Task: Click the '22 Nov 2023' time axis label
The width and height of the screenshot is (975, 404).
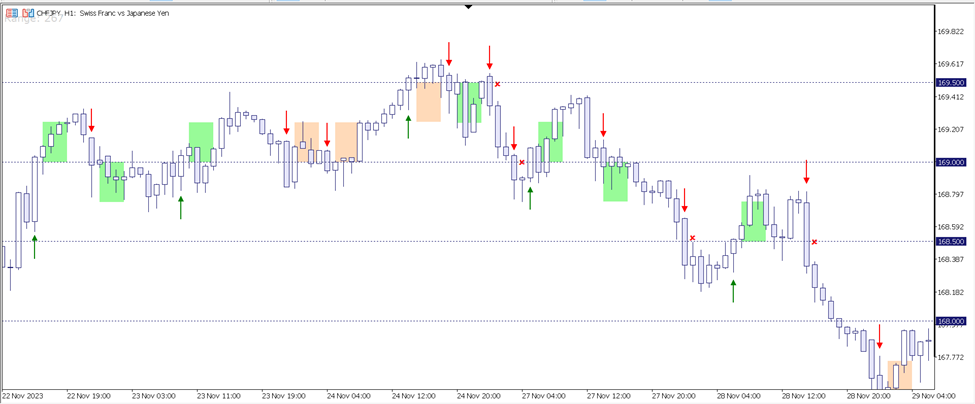Action: point(22,395)
